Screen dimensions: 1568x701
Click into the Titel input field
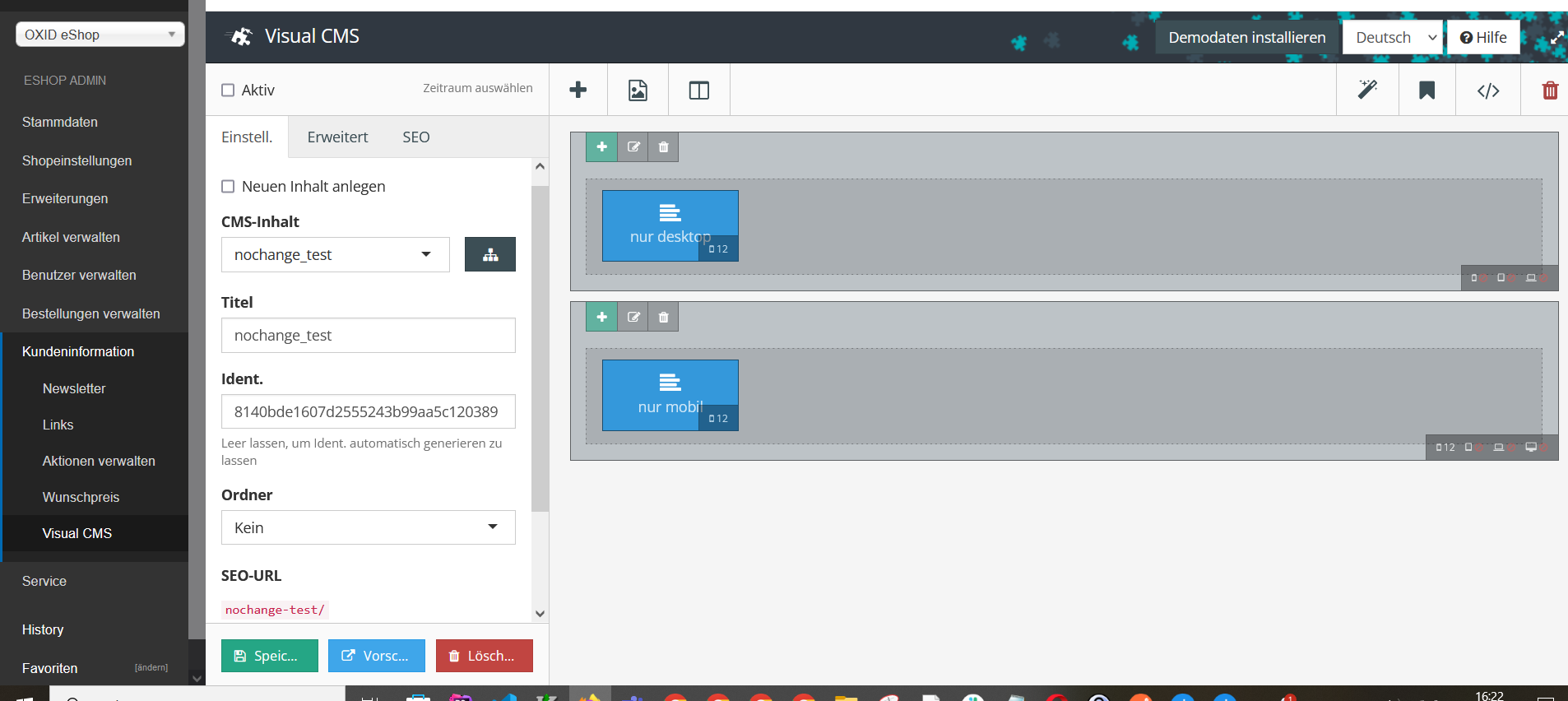[x=368, y=336]
